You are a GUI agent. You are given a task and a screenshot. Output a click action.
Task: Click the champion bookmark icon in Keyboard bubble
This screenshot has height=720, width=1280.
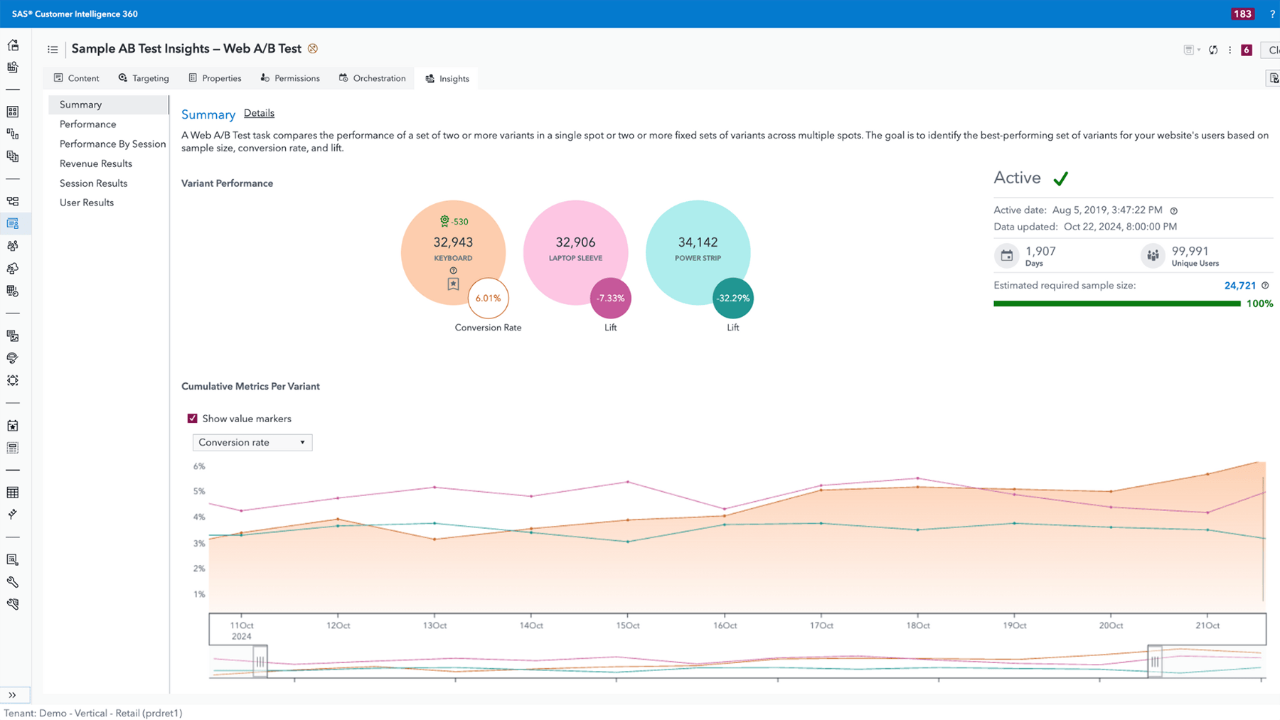pyautogui.click(x=453, y=285)
